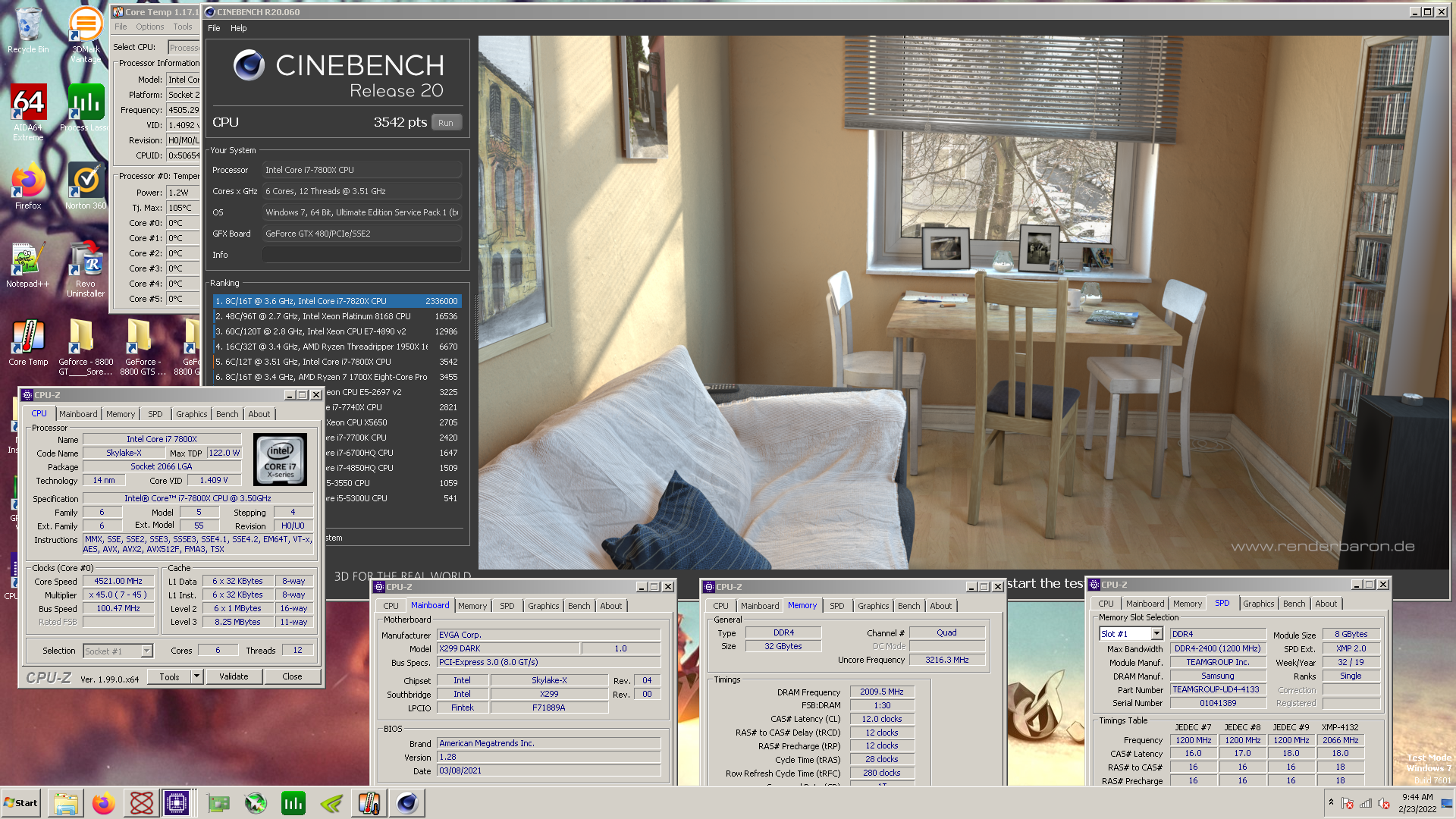Switch to Graphics tab in main CPU-Z window
The height and width of the screenshot is (819, 1456).
click(x=191, y=414)
